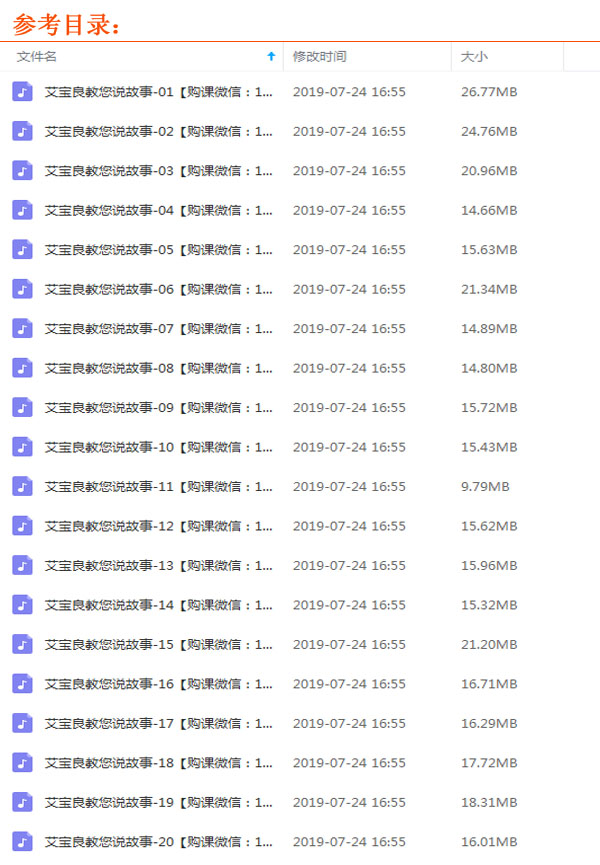The image size is (600, 865).
Task: Sort by the 修改时间 column header
Action: point(319,57)
